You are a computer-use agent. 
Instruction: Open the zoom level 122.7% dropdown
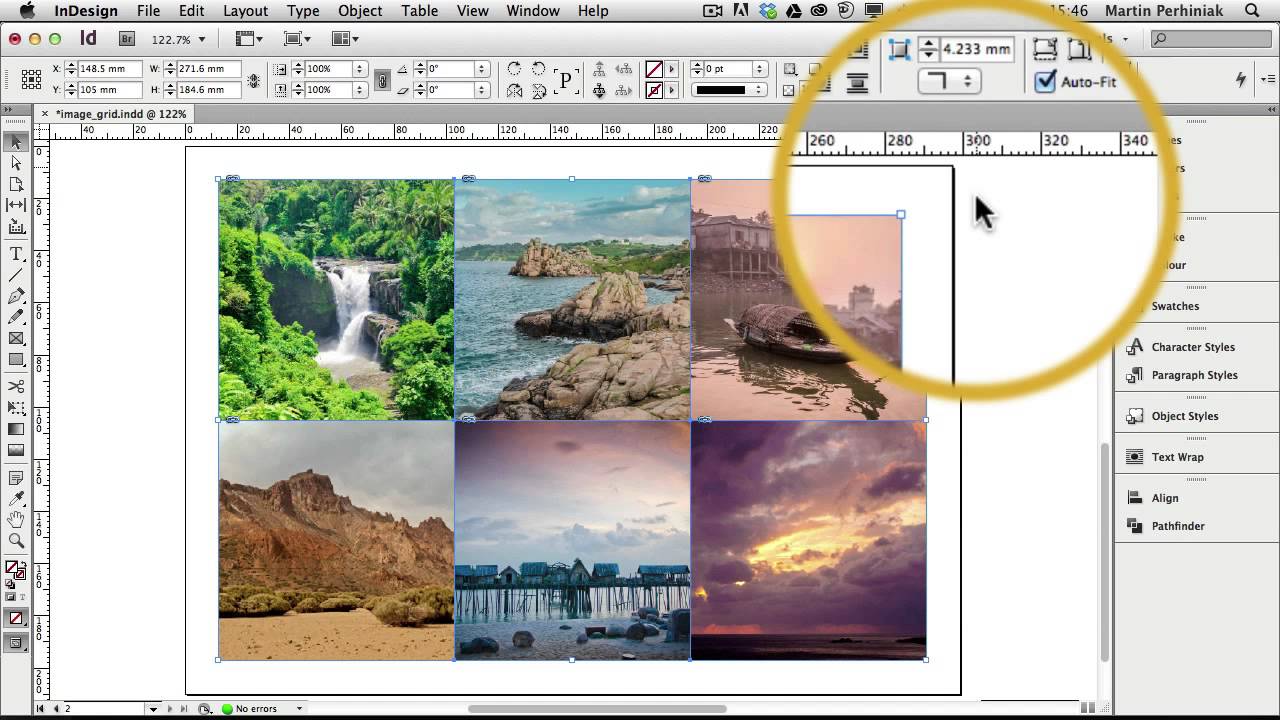tap(201, 40)
